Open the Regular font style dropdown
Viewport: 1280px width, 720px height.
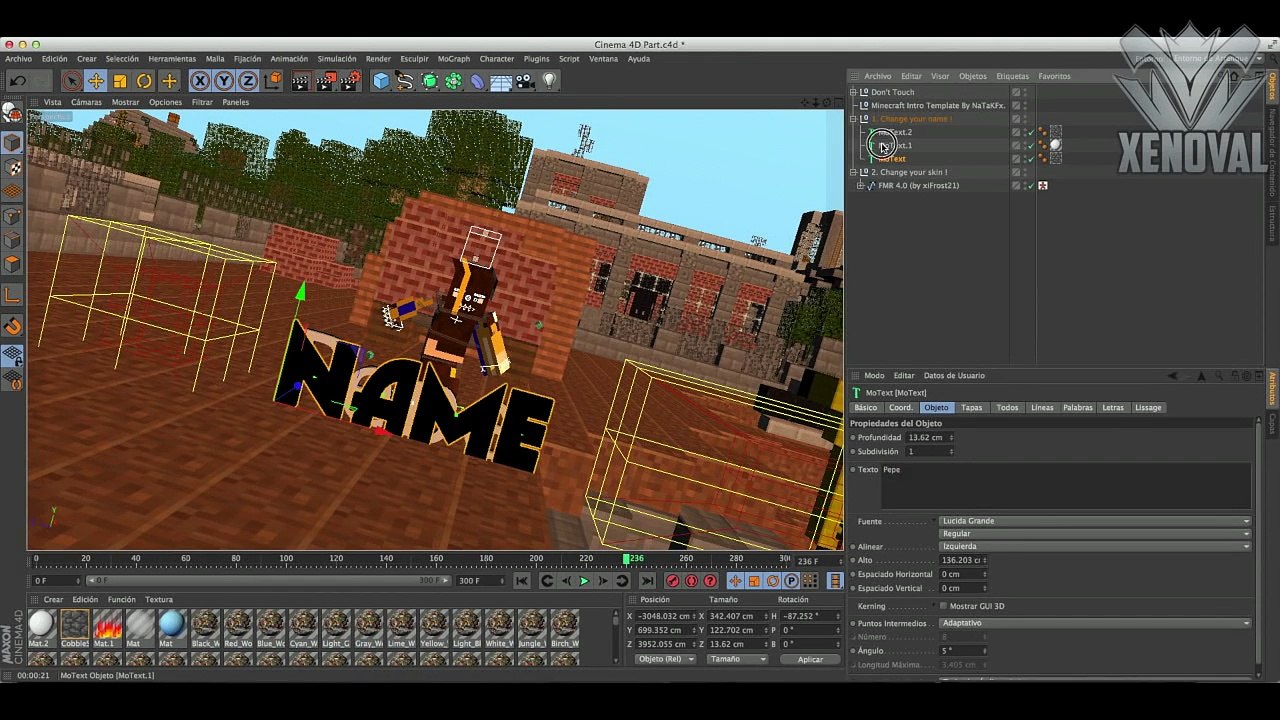point(1094,534)
